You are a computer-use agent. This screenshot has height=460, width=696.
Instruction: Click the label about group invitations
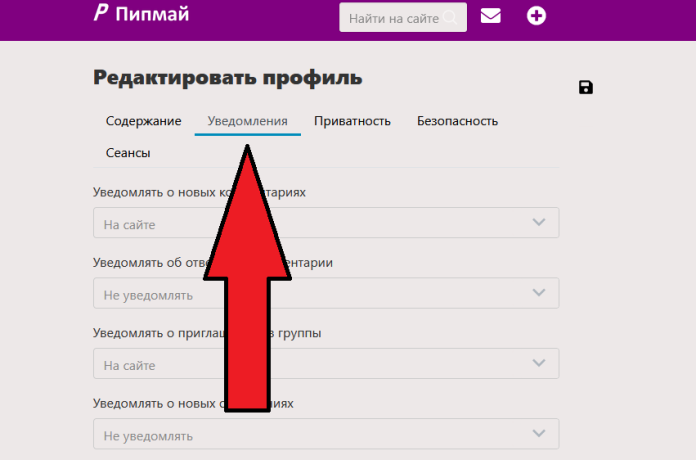point(207,333)
